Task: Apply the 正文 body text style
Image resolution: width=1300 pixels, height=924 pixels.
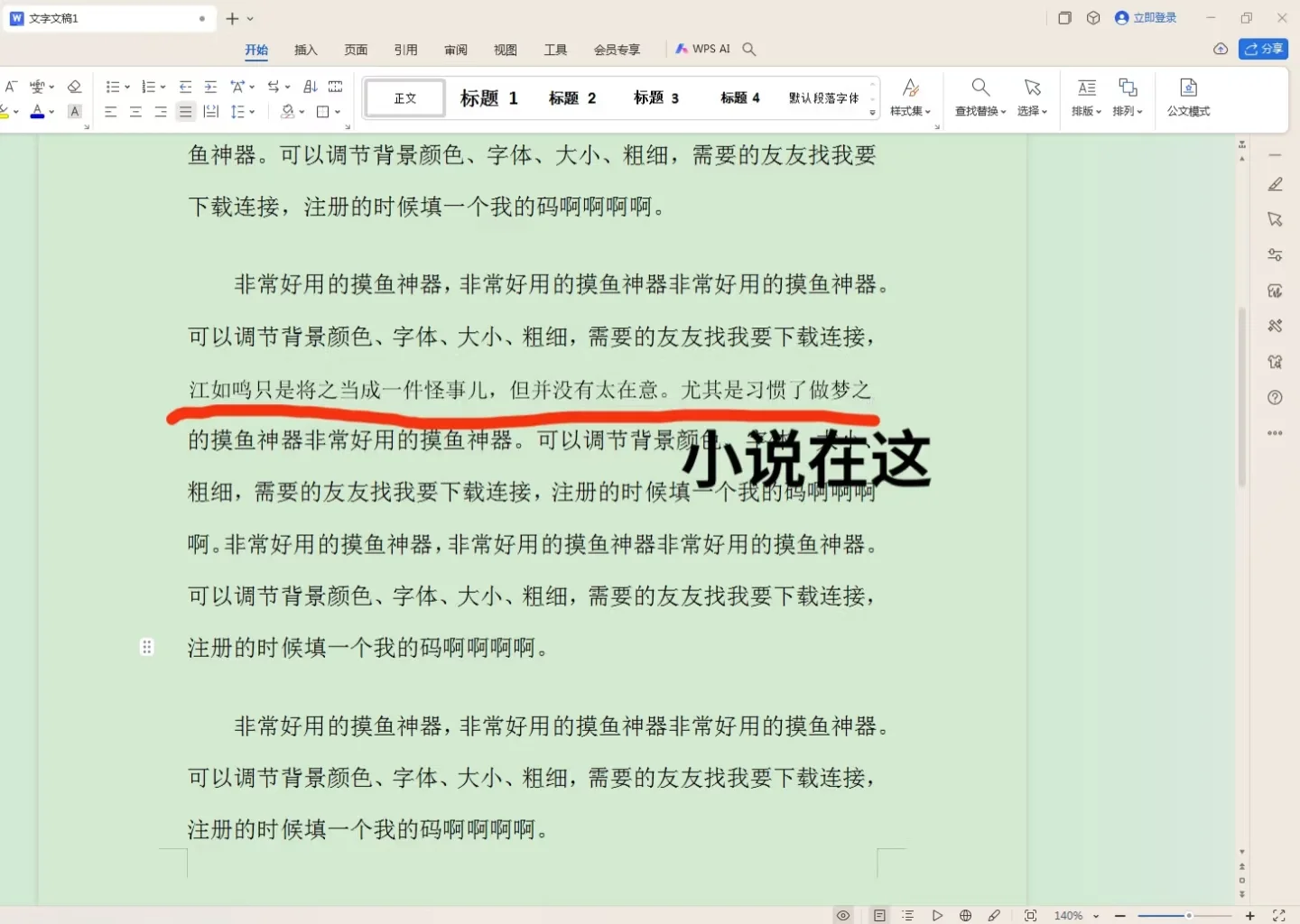Action: coord(405,98)
